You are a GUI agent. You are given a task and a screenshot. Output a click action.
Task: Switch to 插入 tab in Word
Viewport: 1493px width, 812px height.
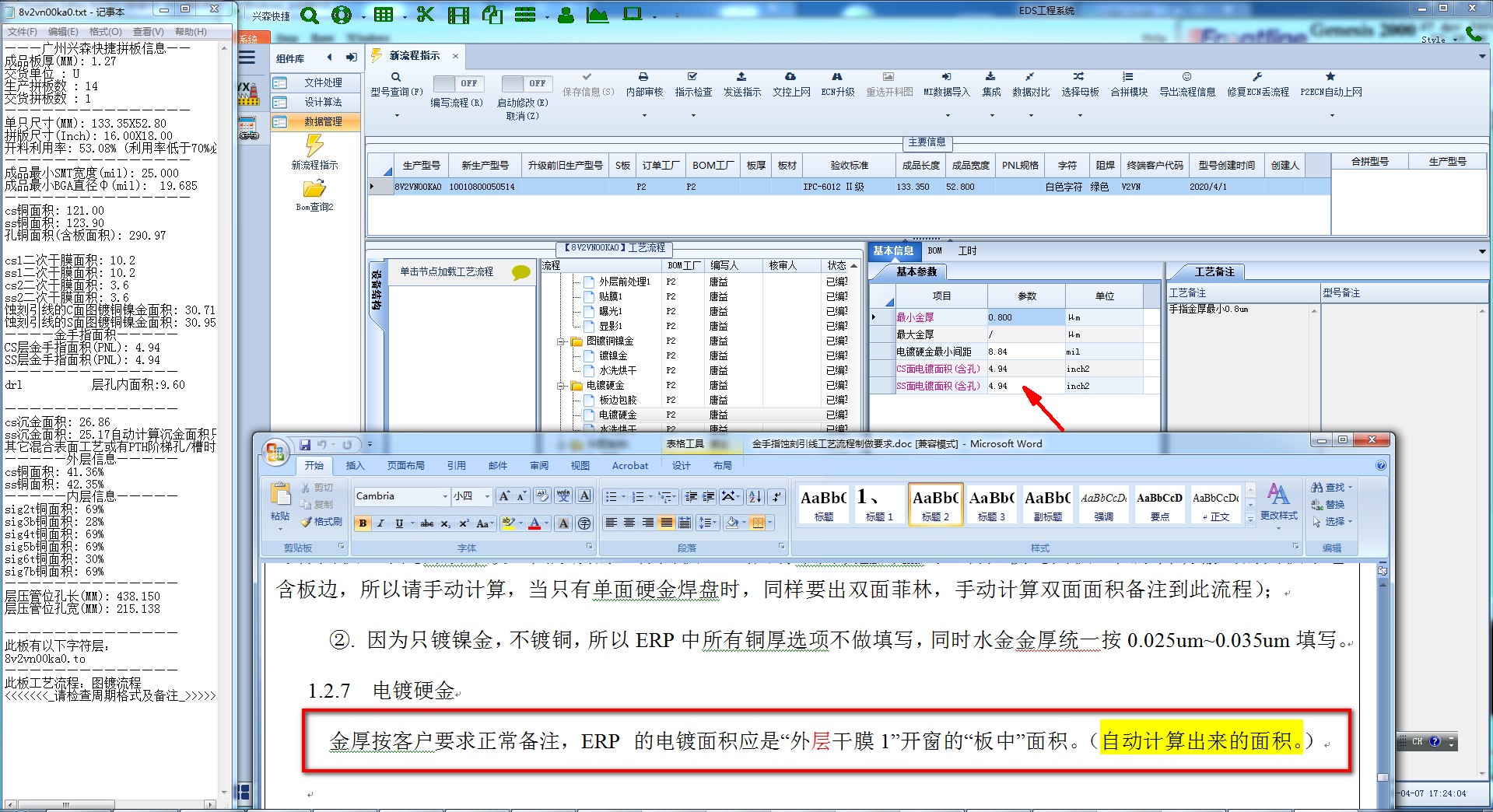click(355, 465)
